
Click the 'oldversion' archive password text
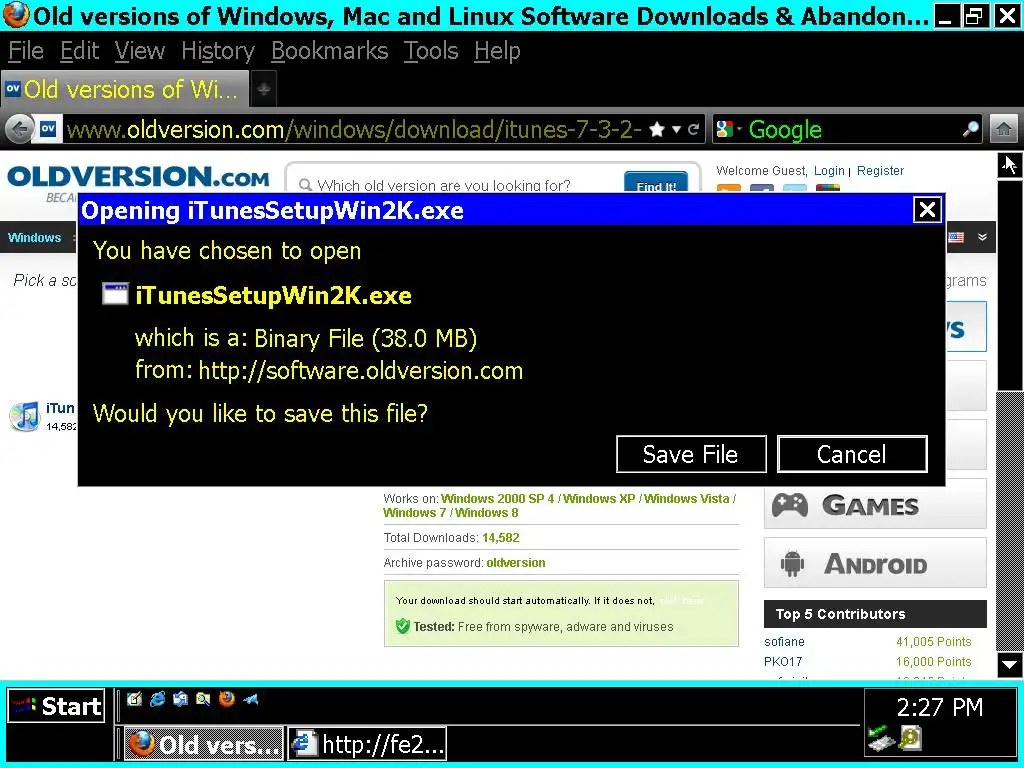(x=516, y=562)
